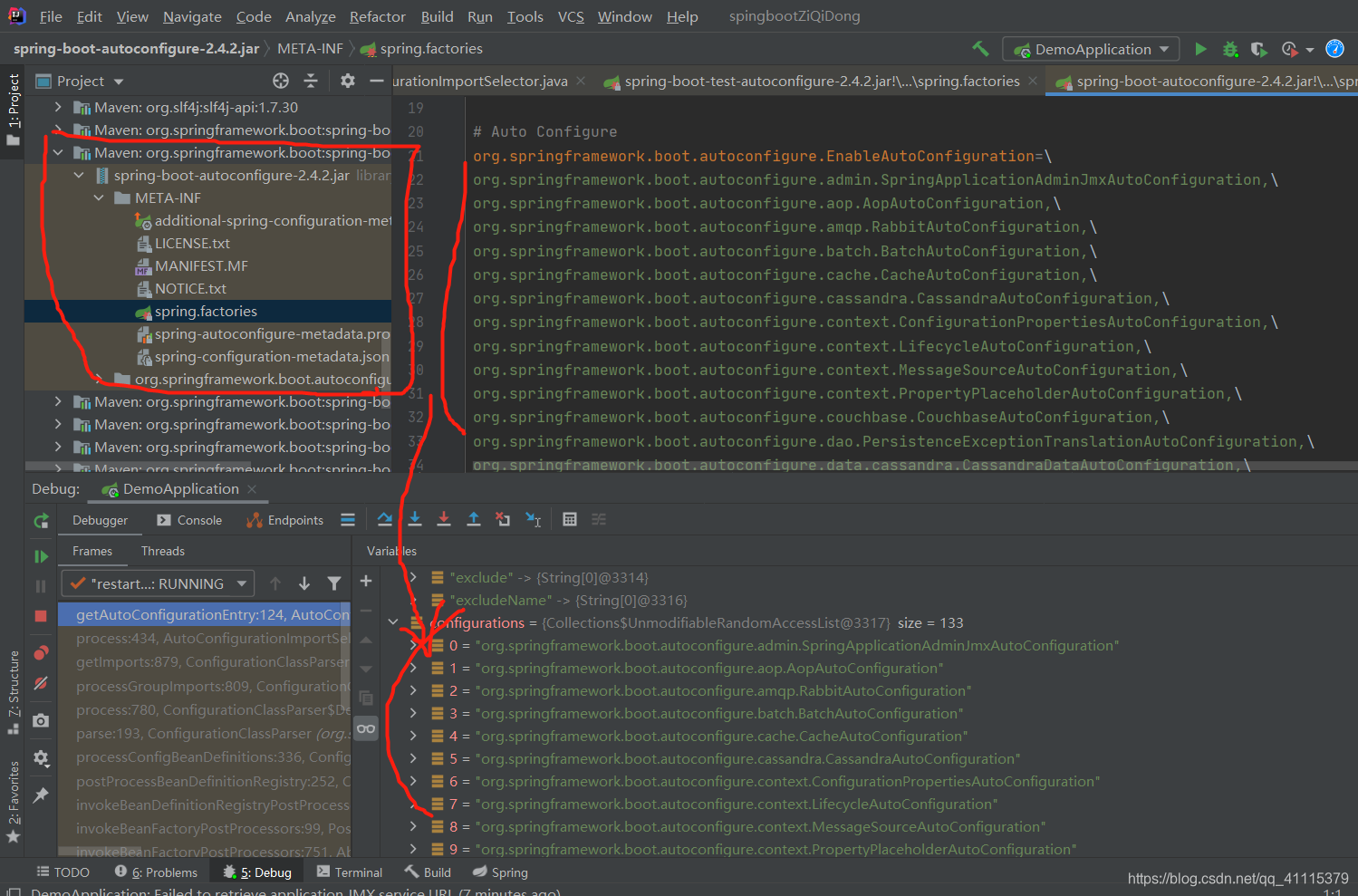Click the Step Out arrow

(x=473, y=519)
